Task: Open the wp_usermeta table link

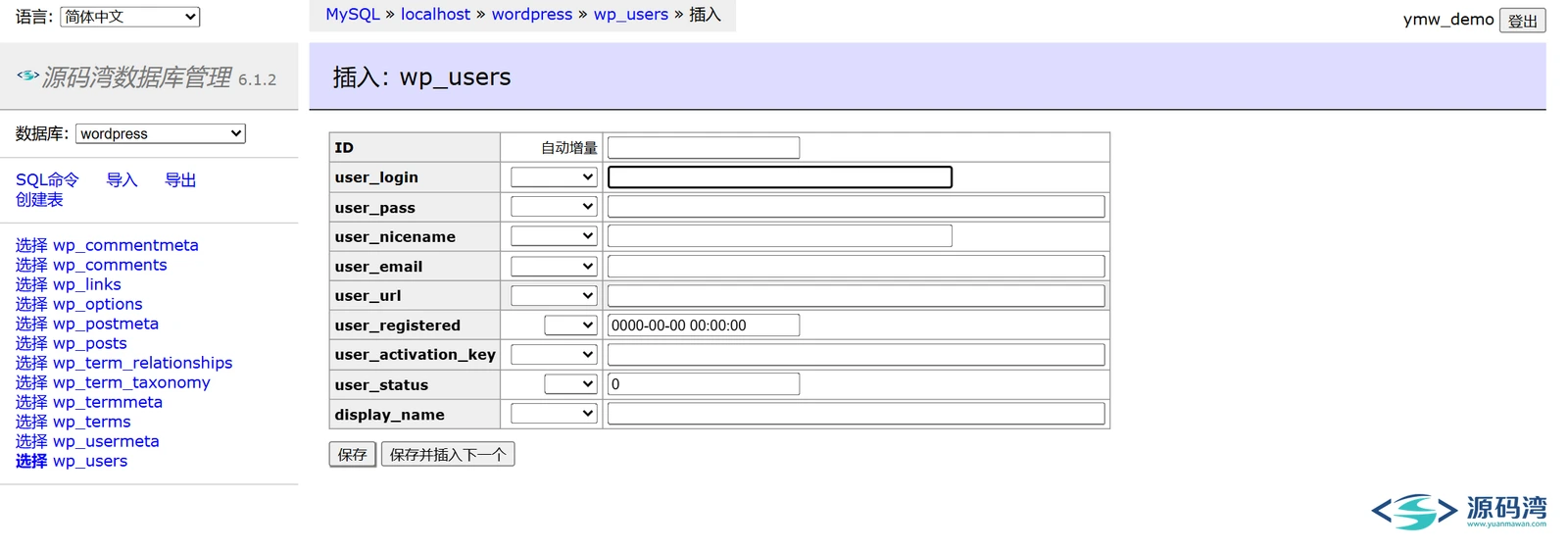Action: point(106,441)
